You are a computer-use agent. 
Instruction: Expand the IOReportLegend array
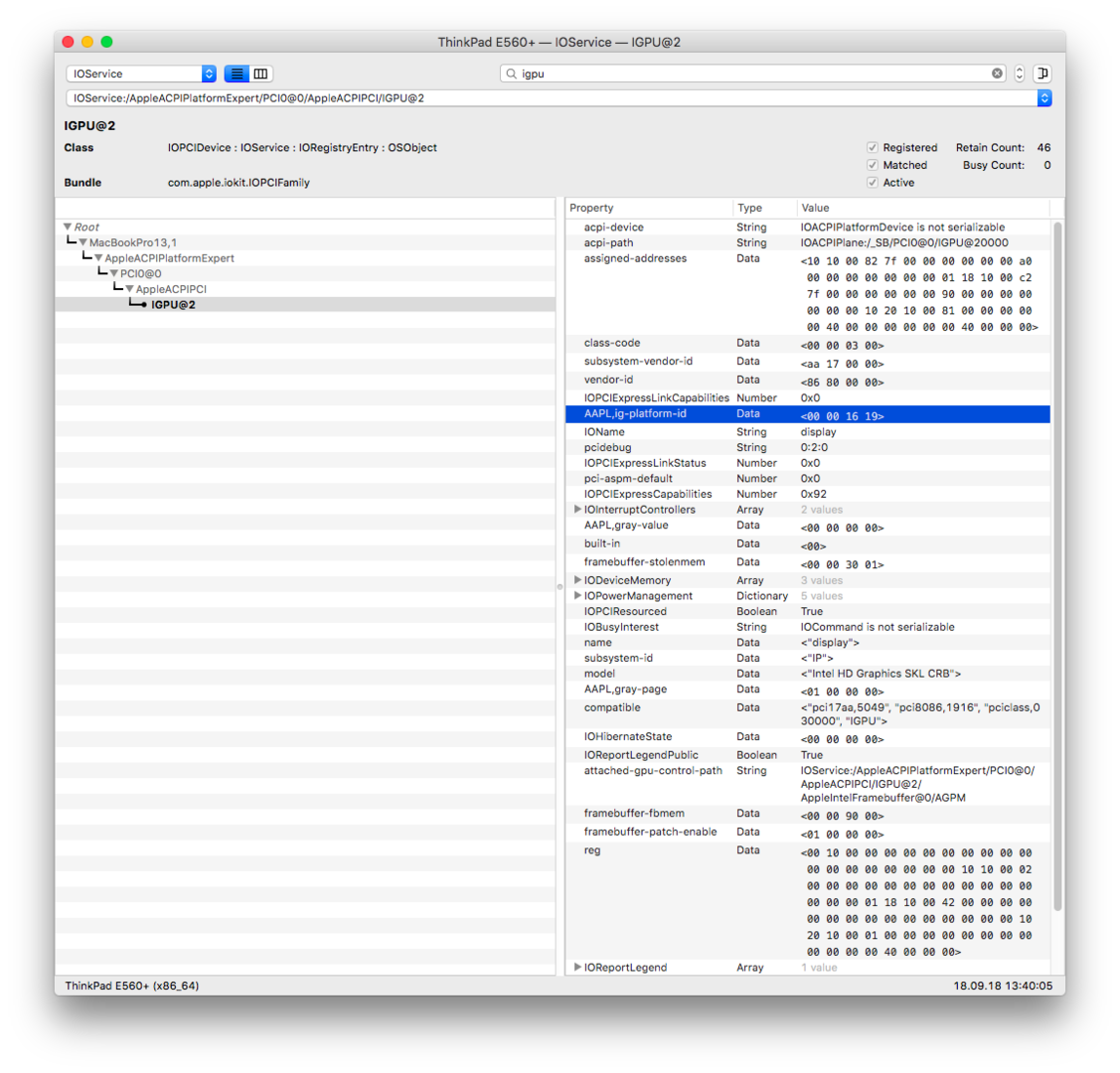[x=577, y=968]
